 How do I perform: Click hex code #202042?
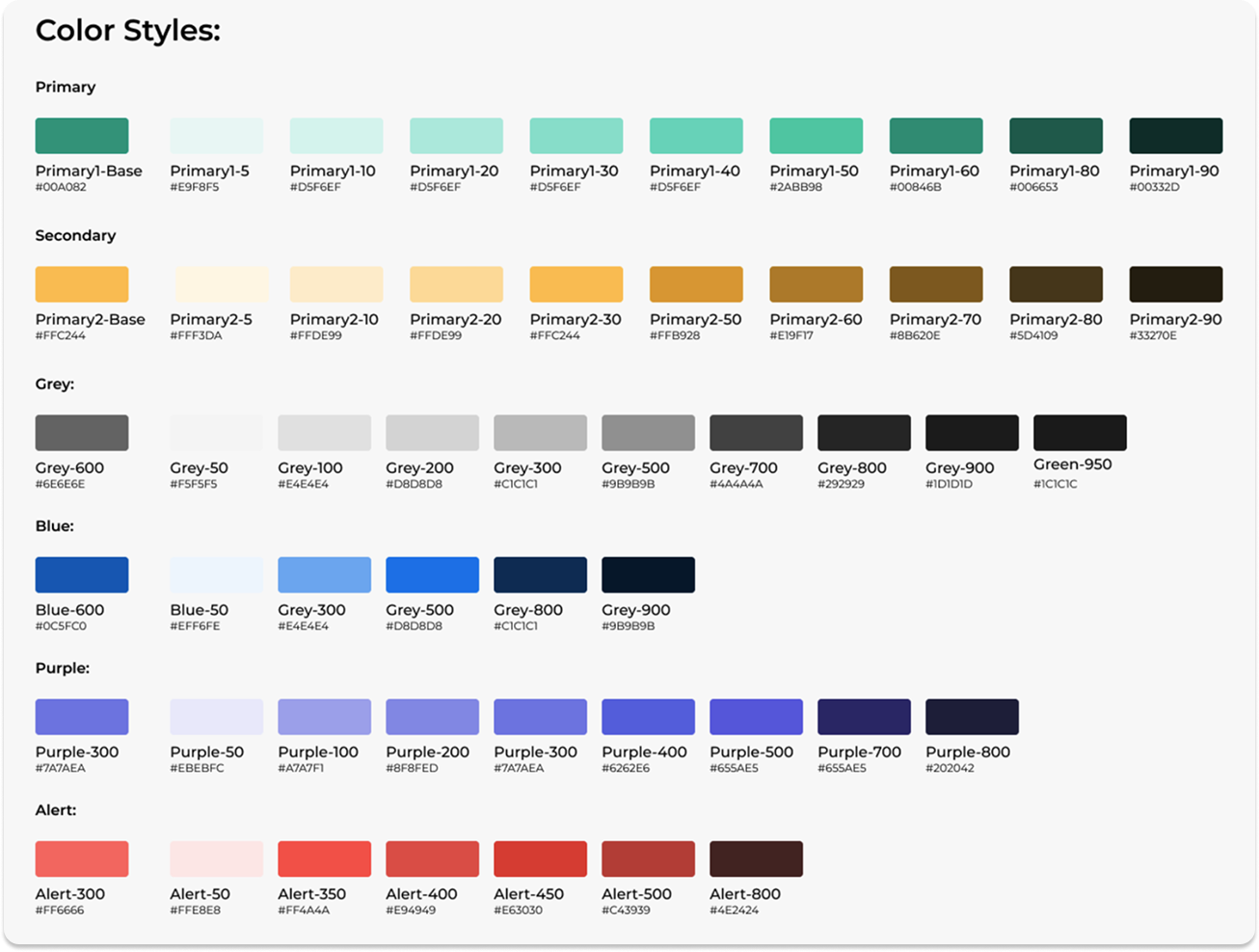[x=951, y=768]
